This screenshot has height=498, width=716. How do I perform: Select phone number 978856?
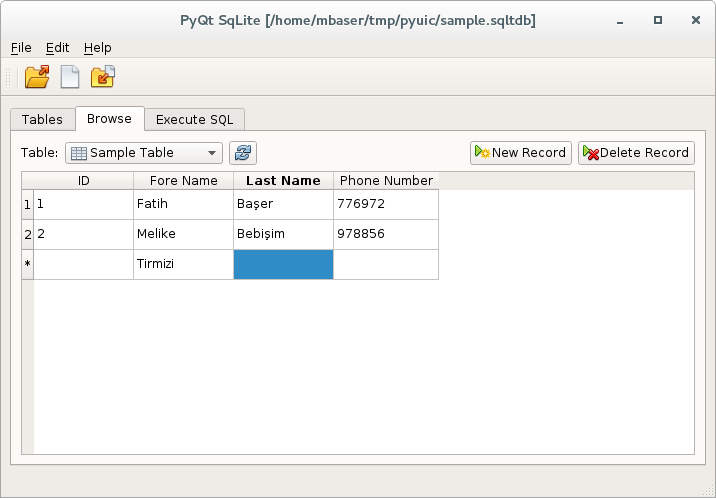(386, 235)
